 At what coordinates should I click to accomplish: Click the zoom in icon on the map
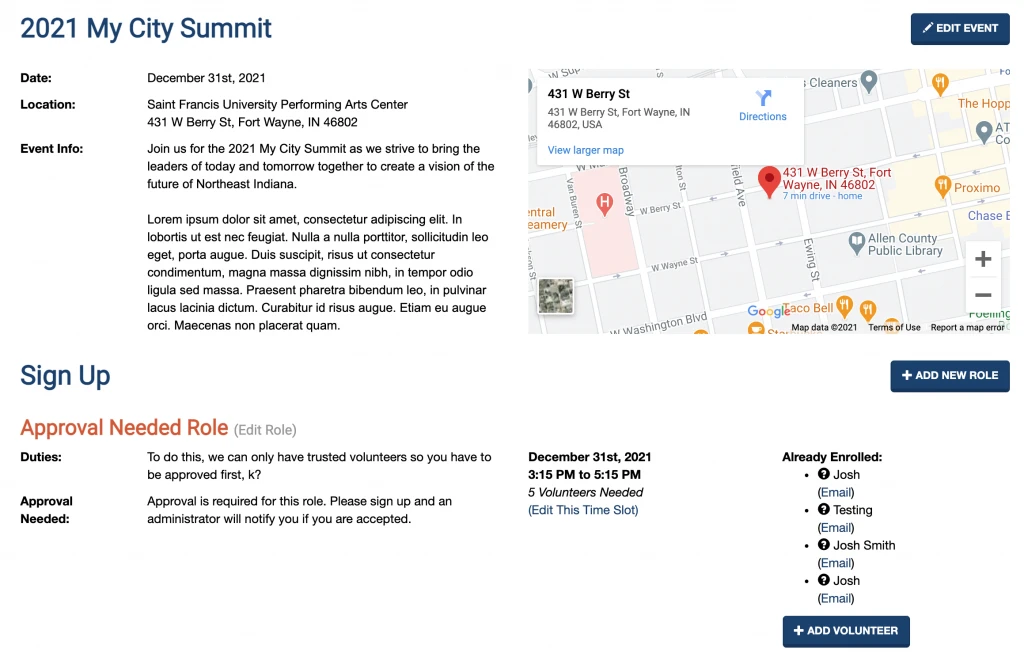coord(983,258)
